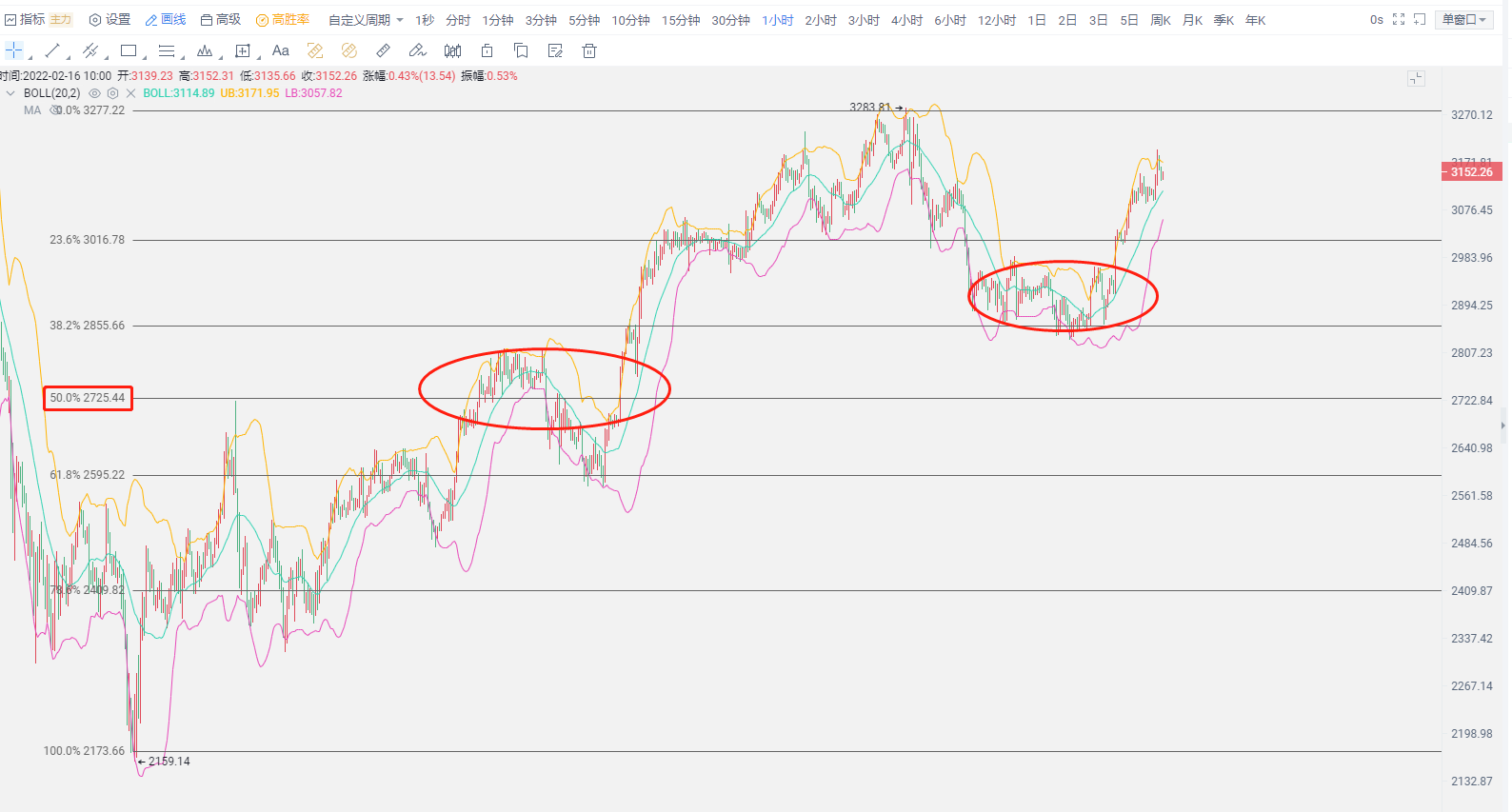Click the collapse chart corner icon
This screenshot has width=1512, height=812.
tap(1416, 78)
